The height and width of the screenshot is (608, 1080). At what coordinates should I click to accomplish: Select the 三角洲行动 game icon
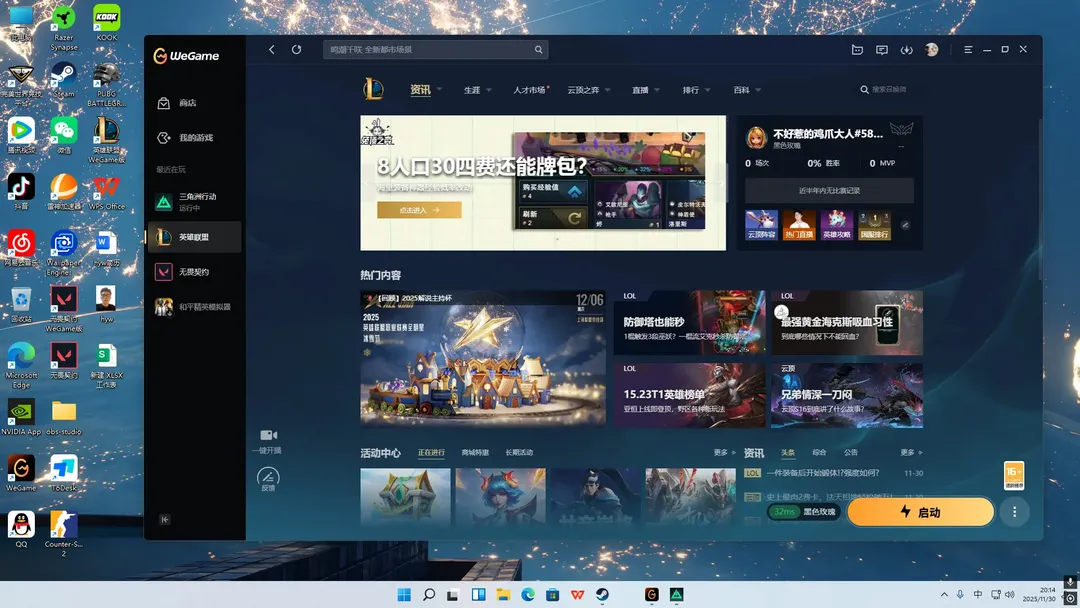pos(164,202)
